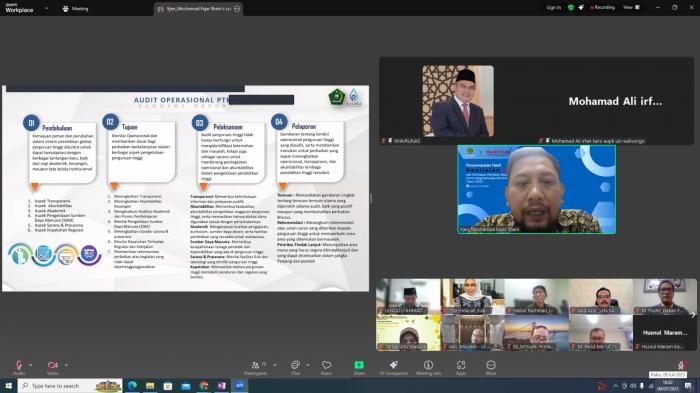This screenshot has height=393, width=700.
Task: Switch to the Meeting tab
Action: (x=75, y=8)
